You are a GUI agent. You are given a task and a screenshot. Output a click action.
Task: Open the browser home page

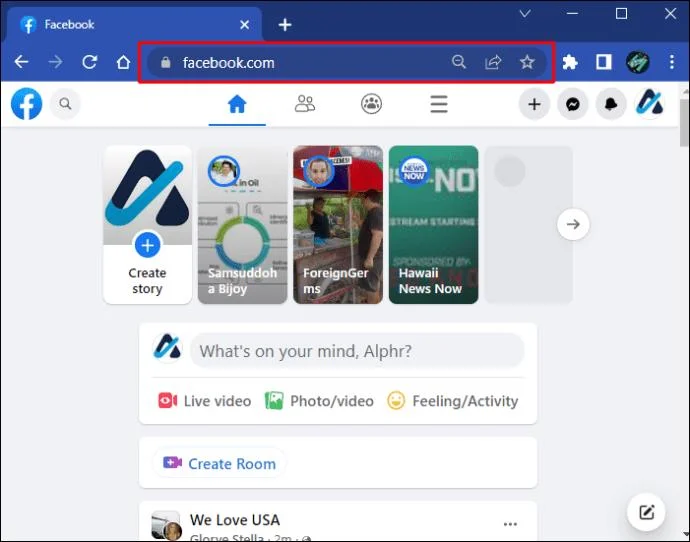point(123,62)
